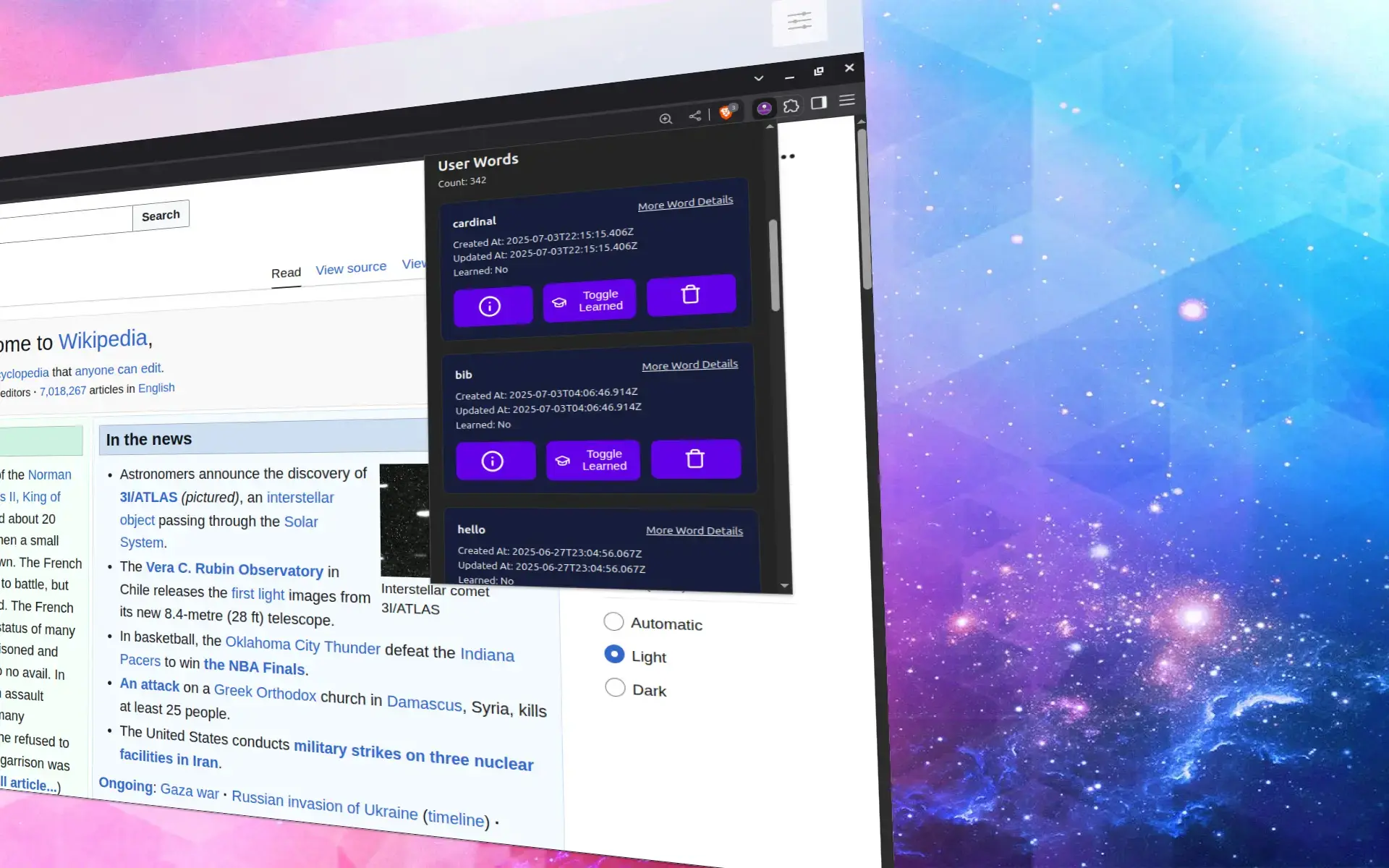This screenshot has height=868, width=1389.
Task: Open the Brave Shields lion icon
Action: tap(727, 111)
